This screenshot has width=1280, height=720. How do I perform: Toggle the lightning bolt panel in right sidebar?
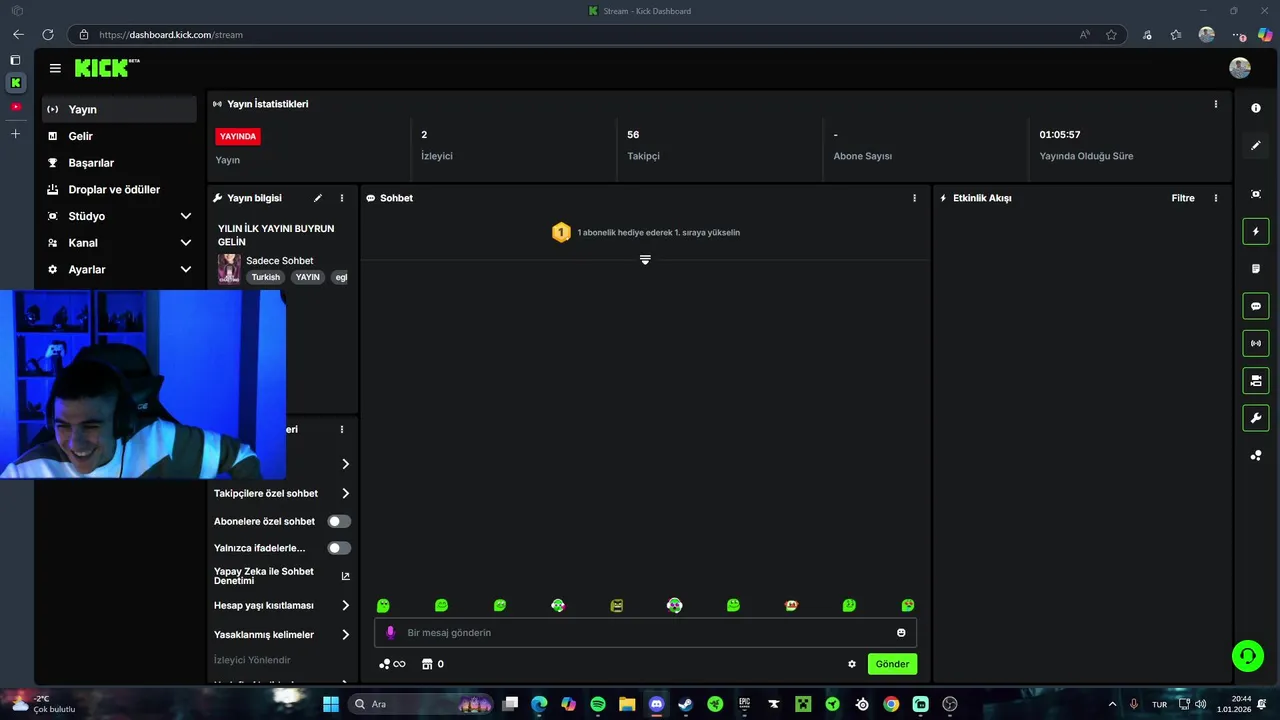[x=1256, y=232]
